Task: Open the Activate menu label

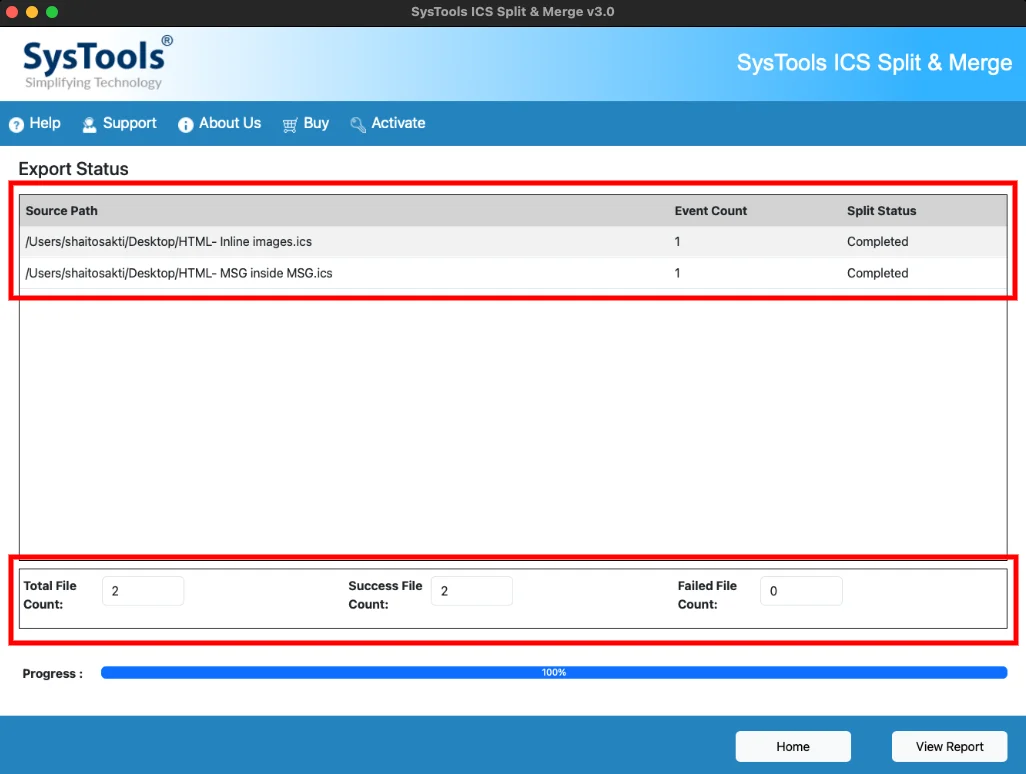Action: [398, 123]
